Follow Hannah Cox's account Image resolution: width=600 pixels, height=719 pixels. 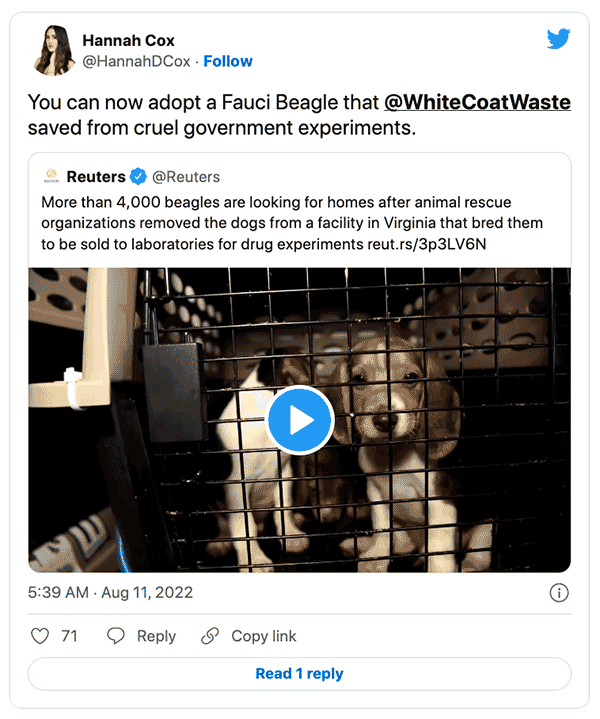[228, 61]
